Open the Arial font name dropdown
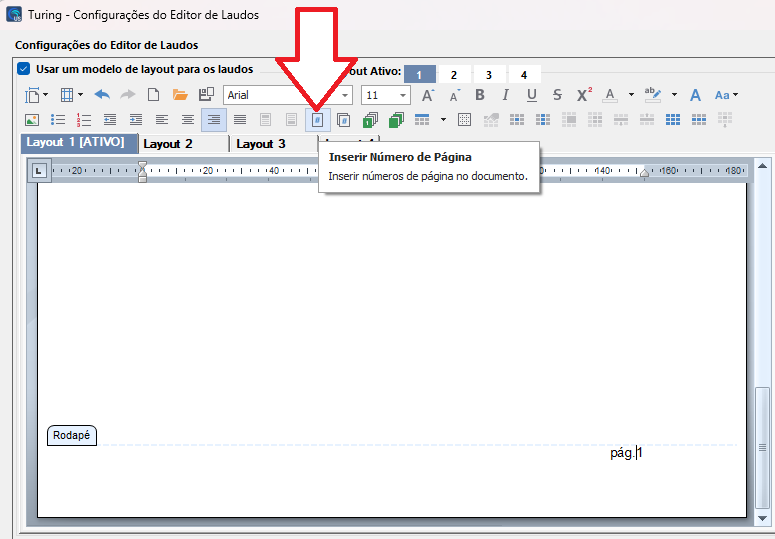 coord(345,95)
